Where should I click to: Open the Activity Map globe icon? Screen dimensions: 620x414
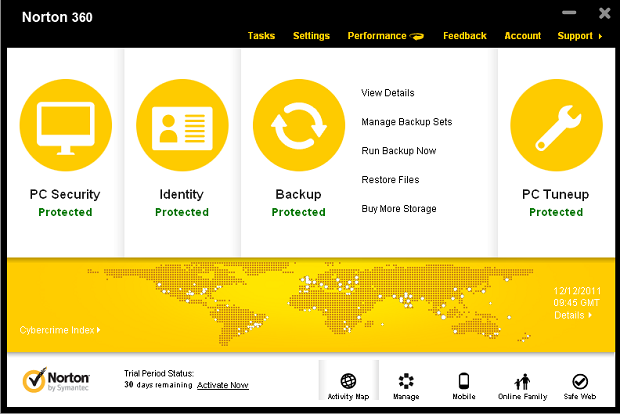[x=348, y=381]
